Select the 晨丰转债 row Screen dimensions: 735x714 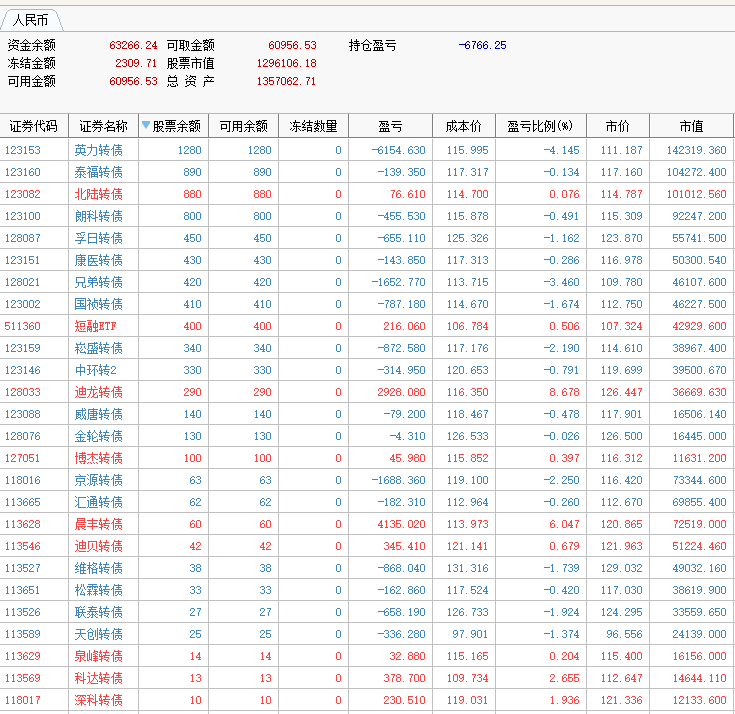point(99,524)
